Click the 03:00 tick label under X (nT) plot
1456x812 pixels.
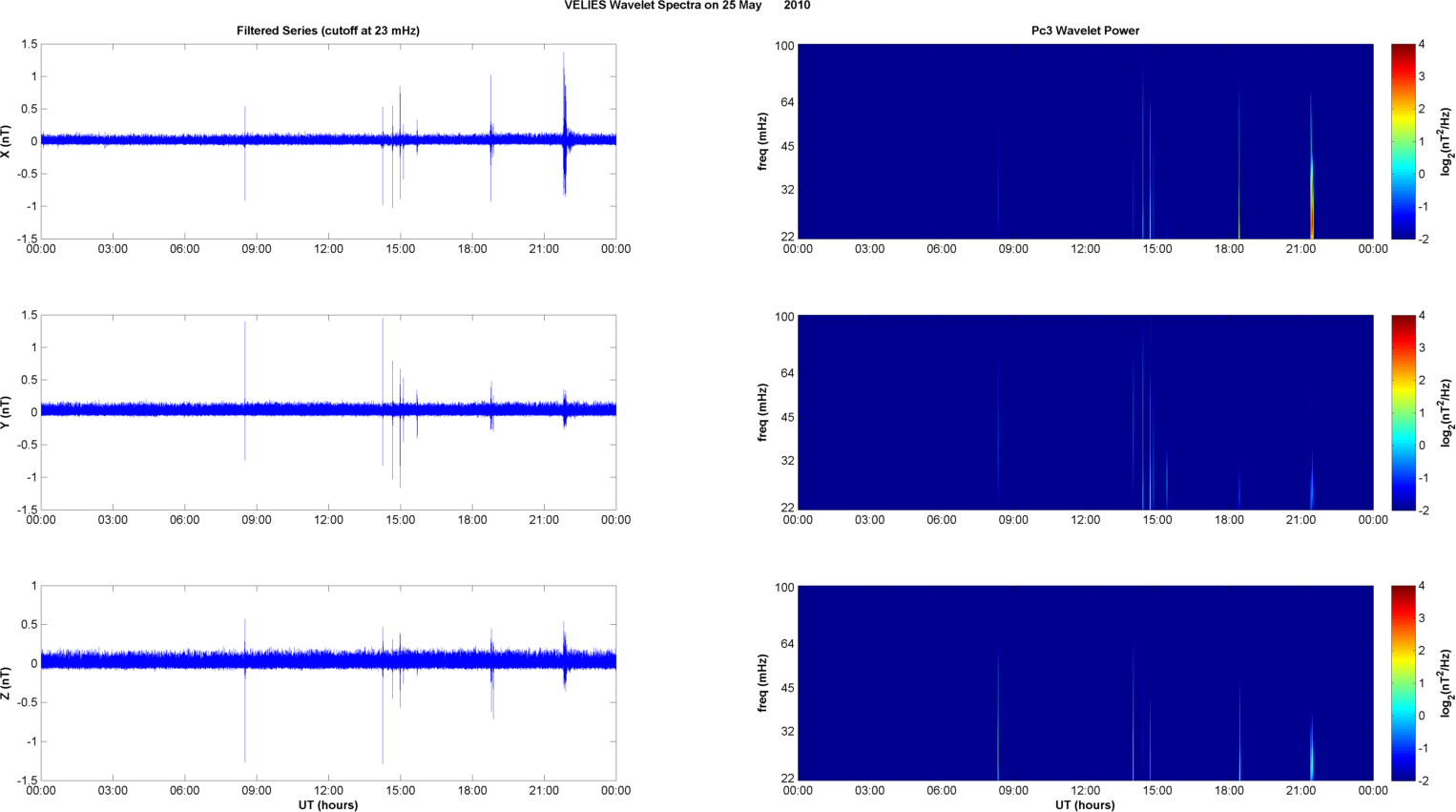pos(113,249)
